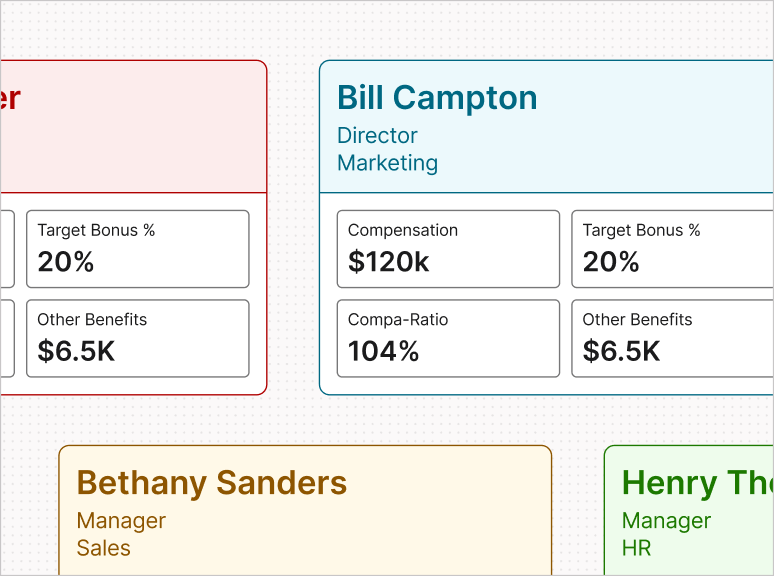Select the green Henry card name
774x576 pixels.
(697, 483)
